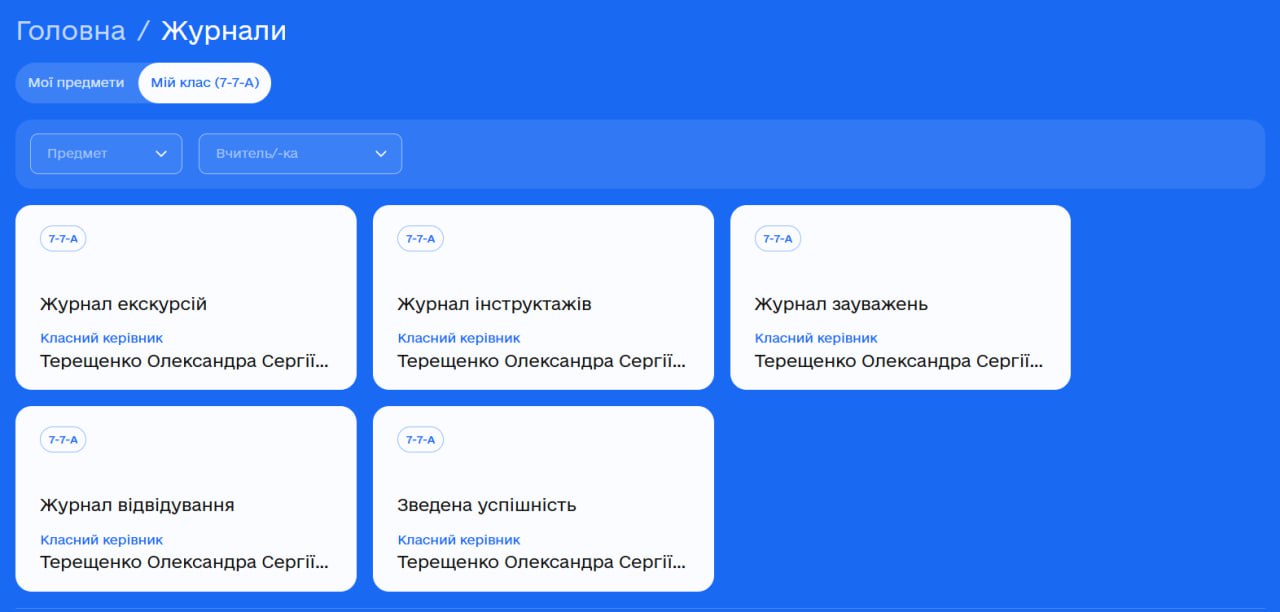Open the Журнал інструктажів card
Image resolution: width=1280 pixels, height=612 pixels.
click(543, 297)
